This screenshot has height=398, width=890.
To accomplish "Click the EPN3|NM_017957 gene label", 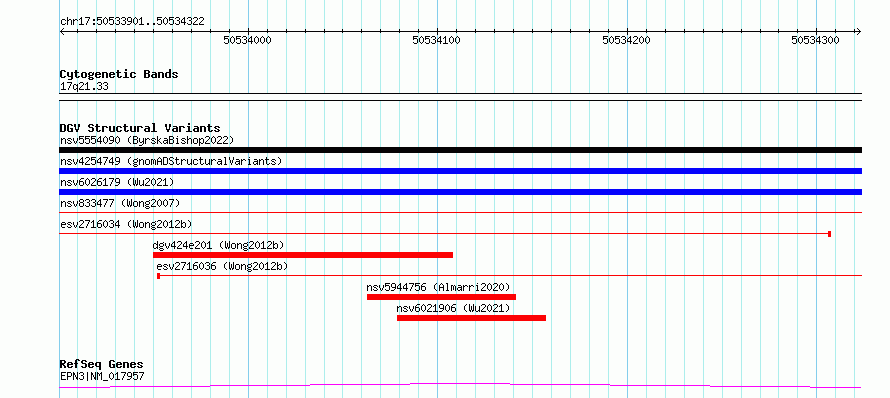I will [x=102, y=376].
